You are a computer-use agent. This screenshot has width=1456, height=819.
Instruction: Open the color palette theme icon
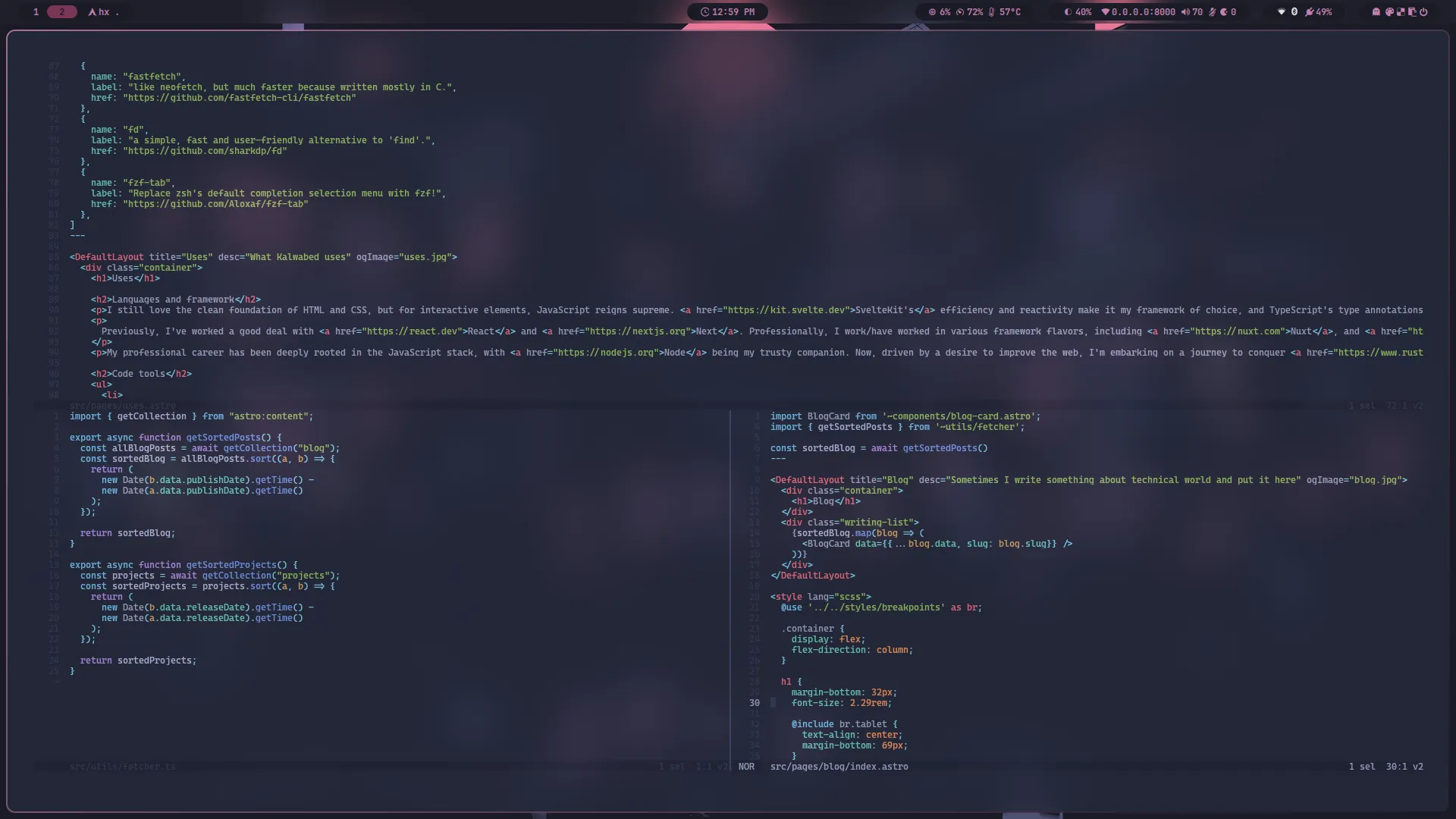tap(1389, 12)
